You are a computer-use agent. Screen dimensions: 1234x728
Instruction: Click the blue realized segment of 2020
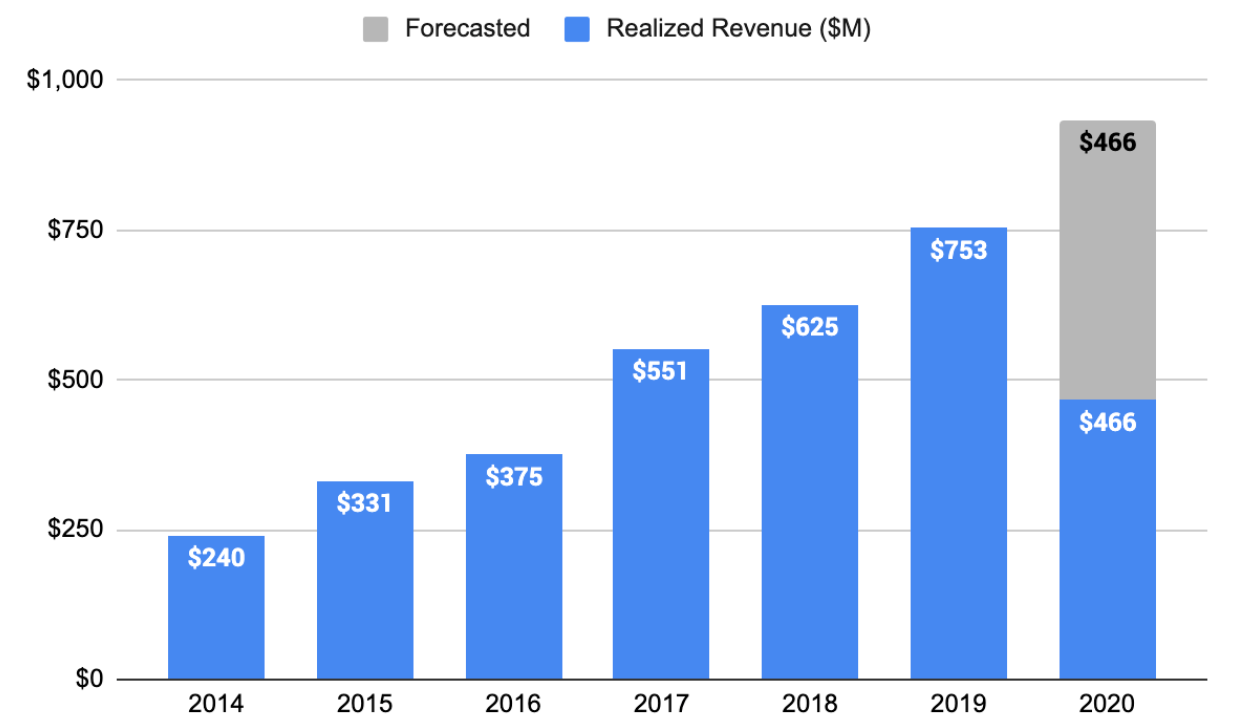tap(1107, 540)
